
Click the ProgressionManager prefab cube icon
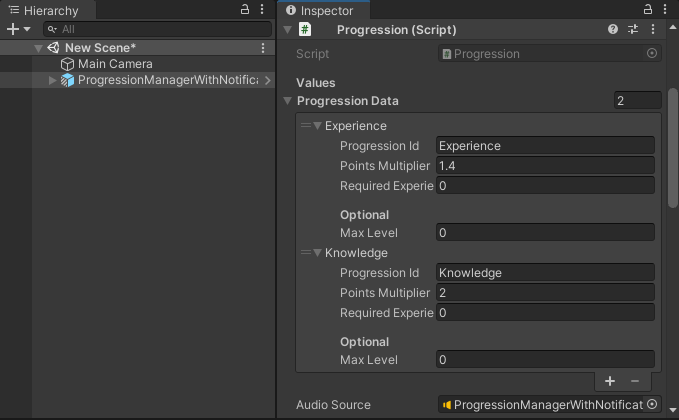[x=67, y=80]
